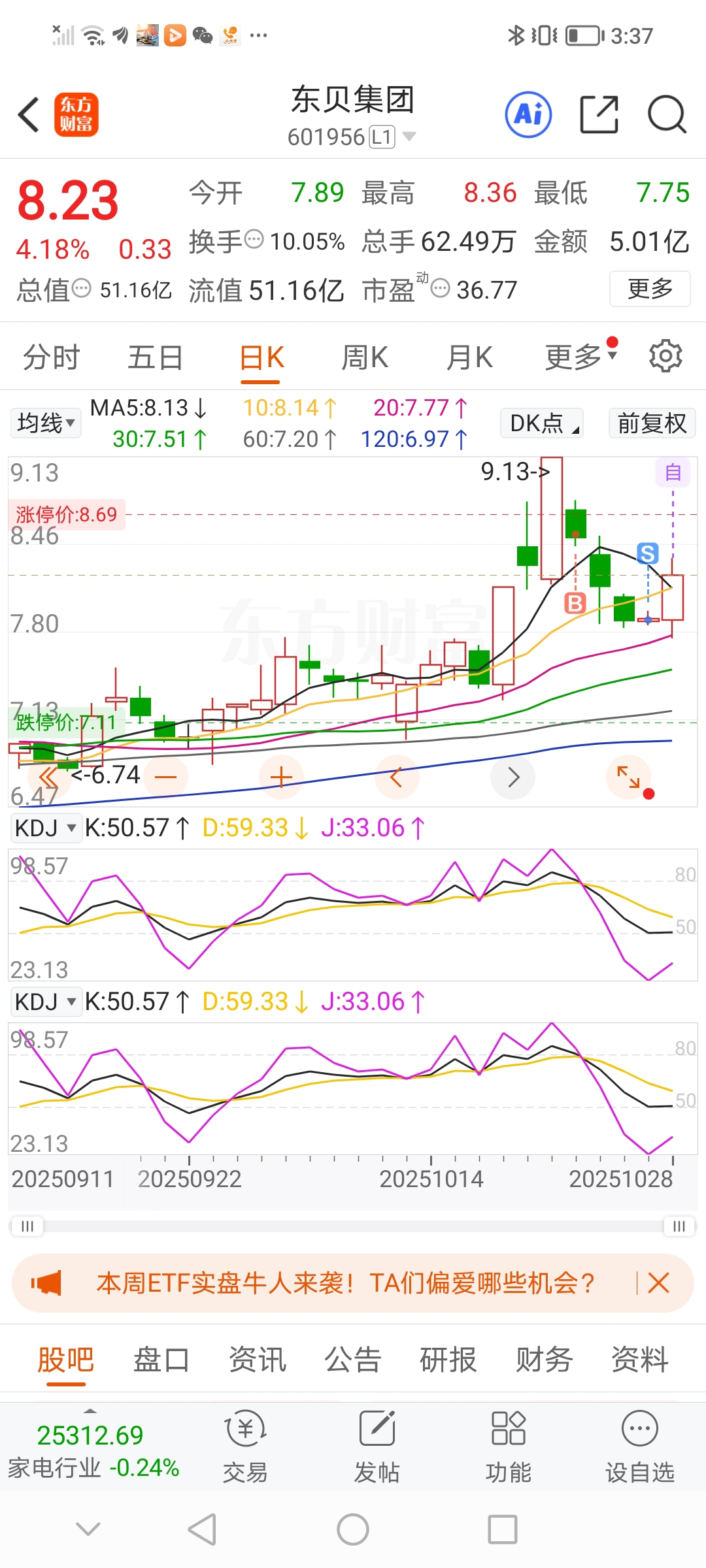Image resolution: width=706 pixels, height=1568 pixels.
Task: Tap the info icon beside 换手
Action: pos(254,240)
